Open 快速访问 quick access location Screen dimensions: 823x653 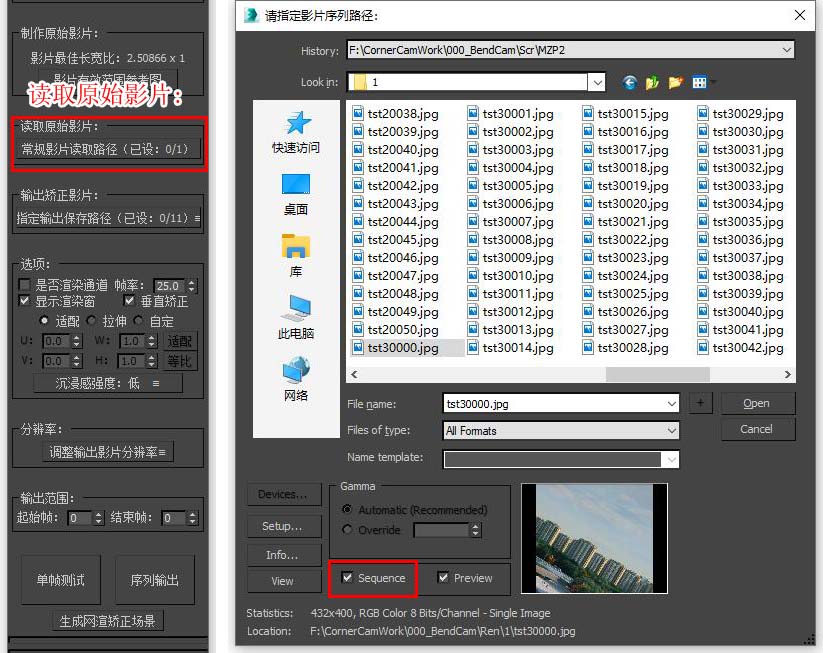click(x=296, y=131)
